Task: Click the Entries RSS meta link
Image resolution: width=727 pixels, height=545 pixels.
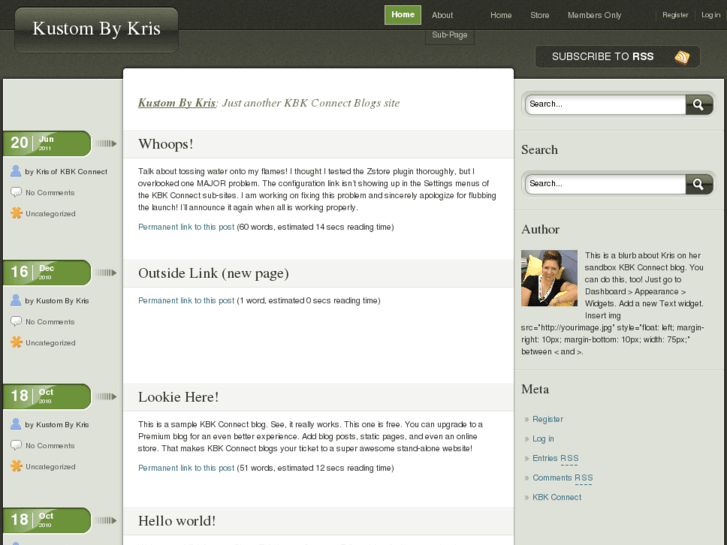Action: click(x=555, y=458)
